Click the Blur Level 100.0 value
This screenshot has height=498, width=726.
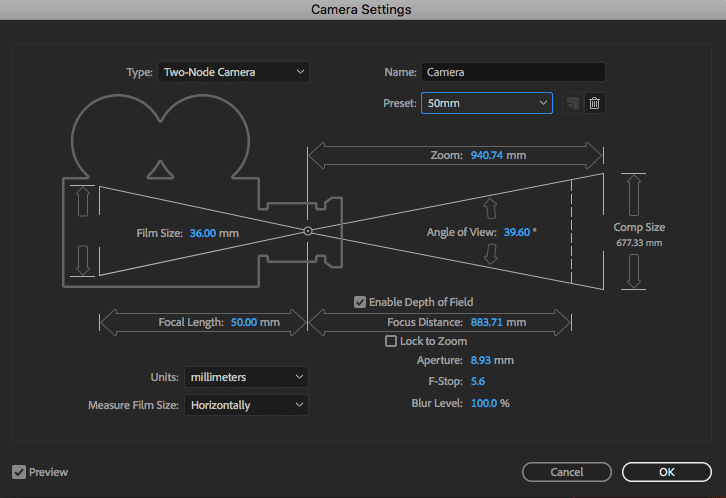point(484,403)
